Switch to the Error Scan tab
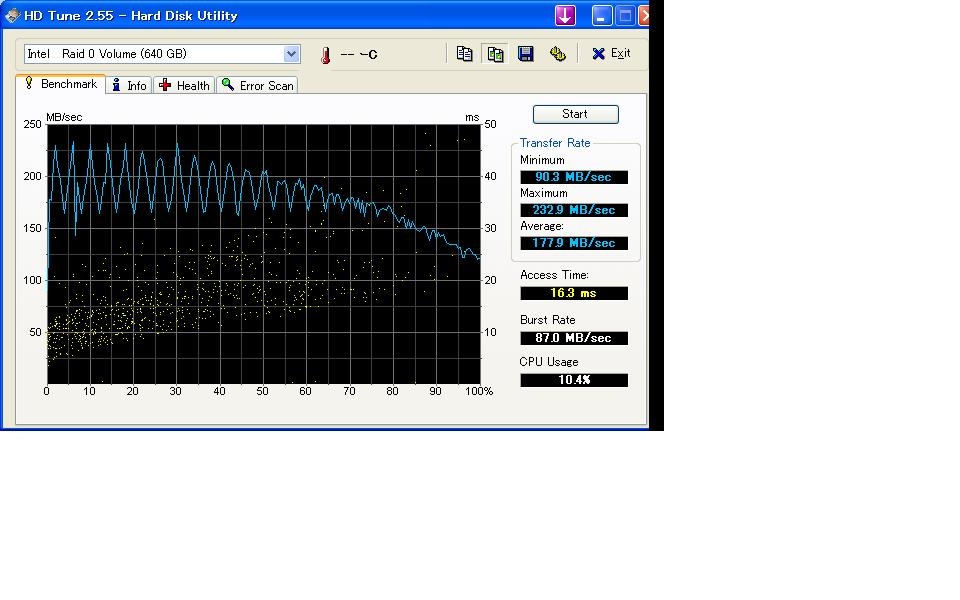Screen dimensions: 960x600 pyautogui.click(x=257, y=86)
